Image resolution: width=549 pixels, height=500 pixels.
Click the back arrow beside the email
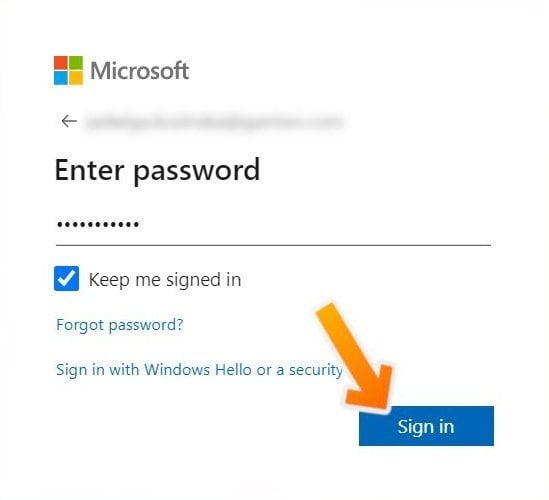click(x=69, y=121)
